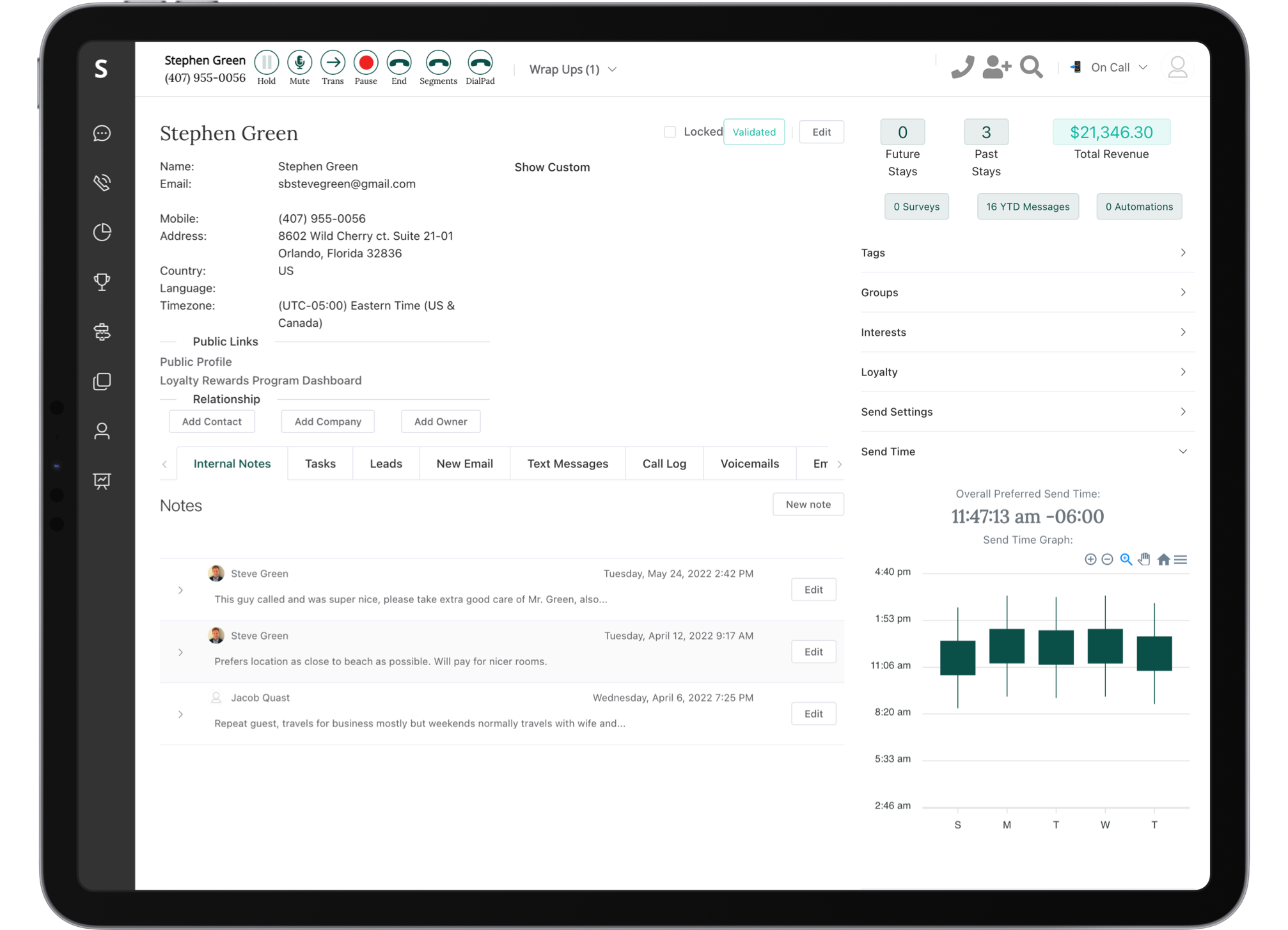Click Wednesday's bar in send time graph
This screenshot has width=1288, height=930.
pos(1104,646)
